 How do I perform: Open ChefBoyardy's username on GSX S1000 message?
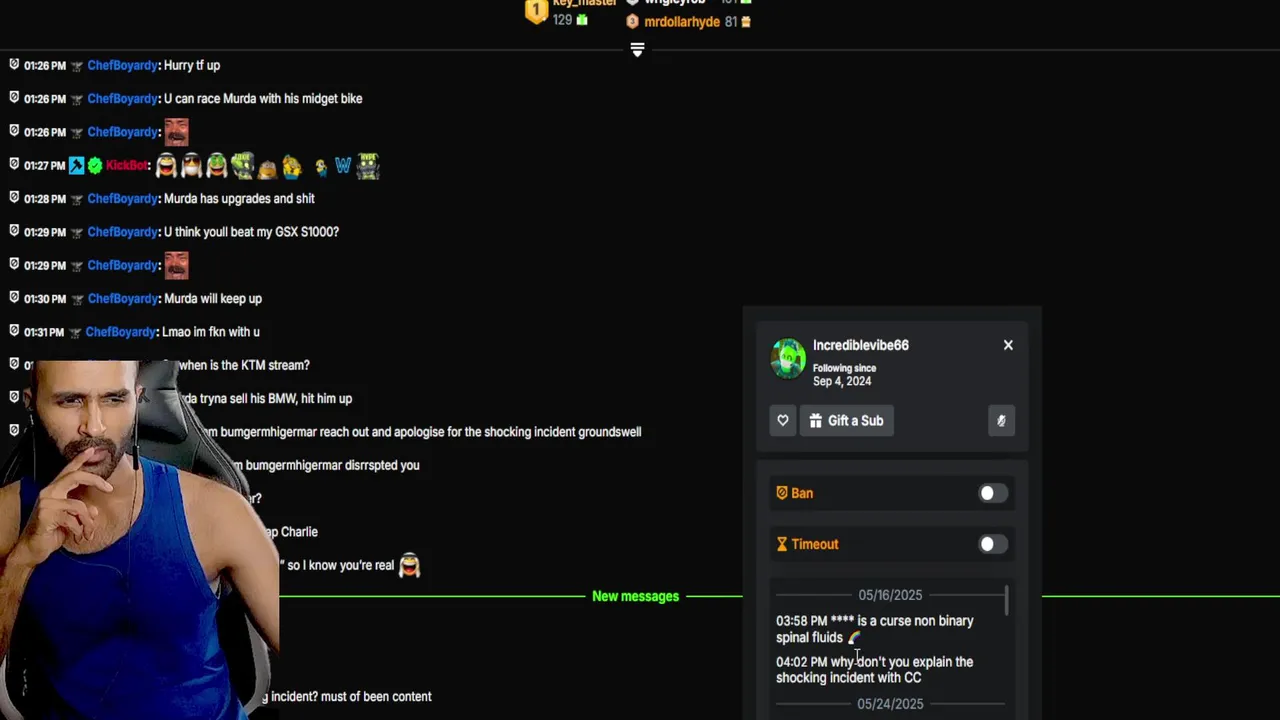tap(122, 232)
